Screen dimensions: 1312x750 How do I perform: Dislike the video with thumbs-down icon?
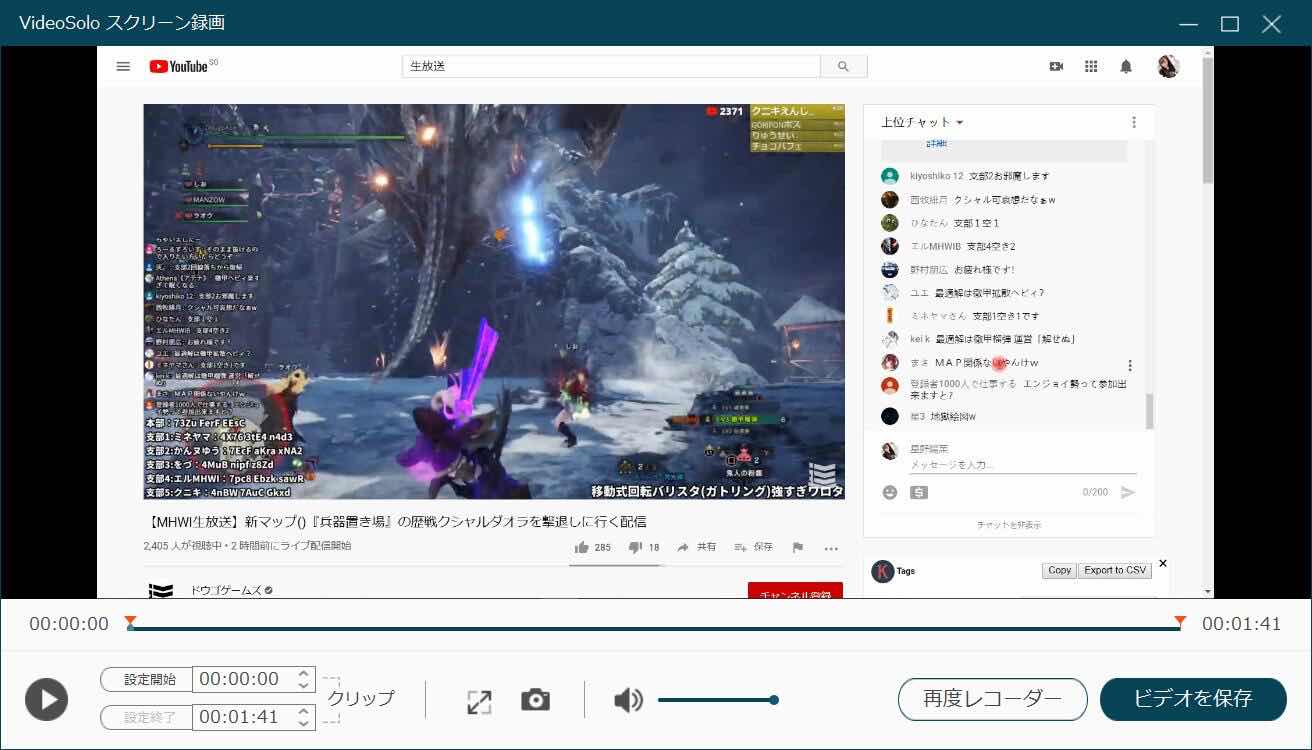(634, 547)
